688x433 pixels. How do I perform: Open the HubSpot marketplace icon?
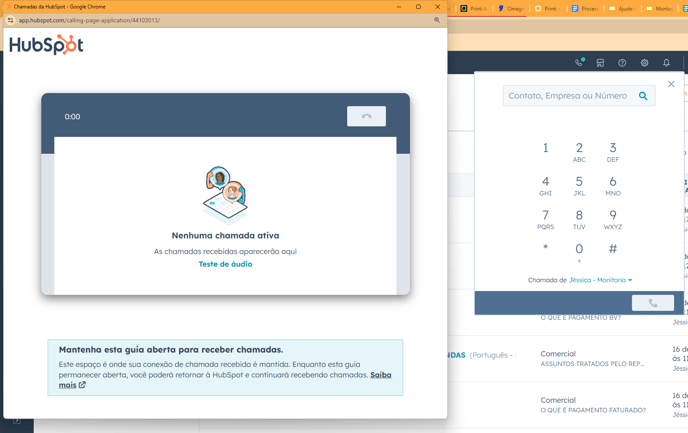coord(600,63)
